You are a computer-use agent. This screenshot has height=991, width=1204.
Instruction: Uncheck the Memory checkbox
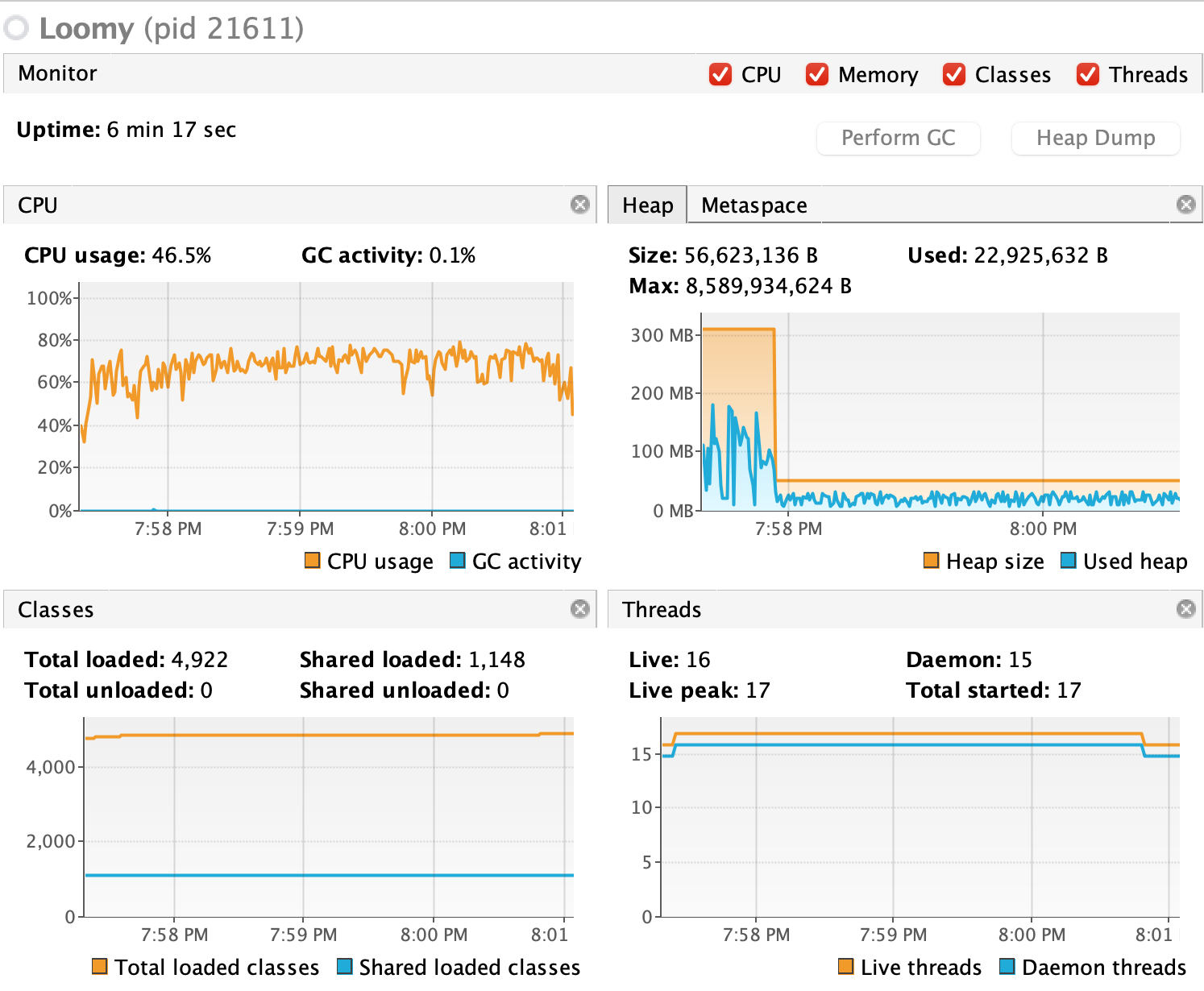point(816,74)
